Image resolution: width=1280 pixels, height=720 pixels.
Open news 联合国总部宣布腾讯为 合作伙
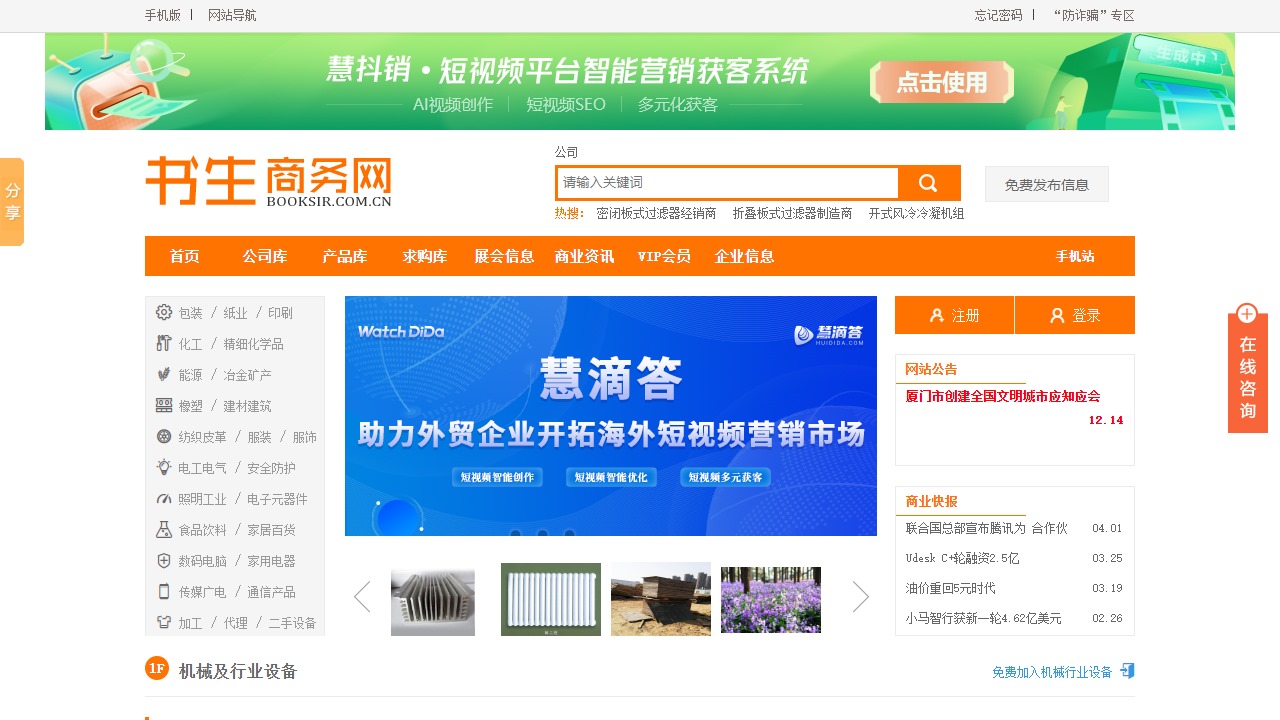coord(986,528)
